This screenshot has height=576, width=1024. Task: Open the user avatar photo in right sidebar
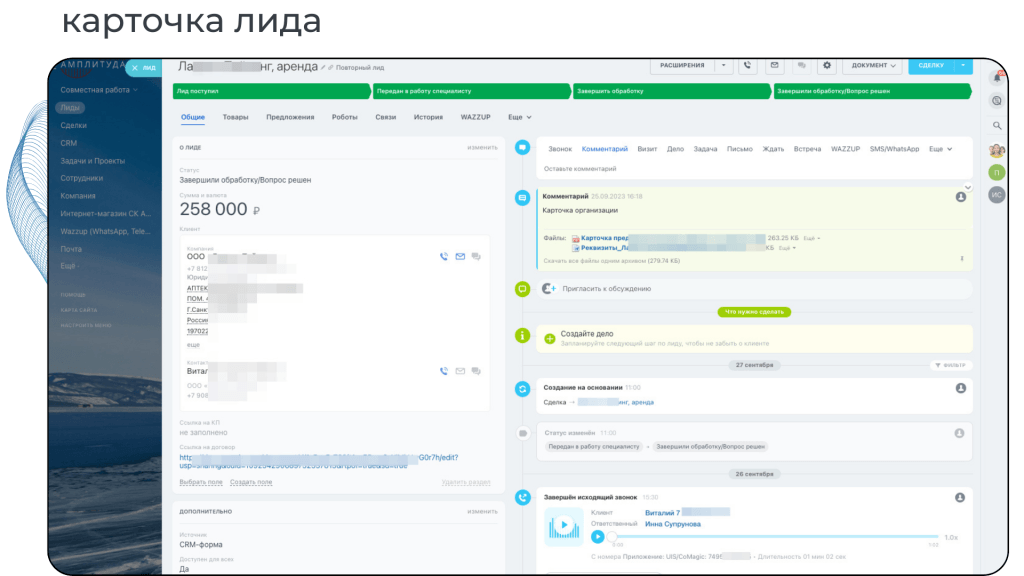tap(997, 151)
